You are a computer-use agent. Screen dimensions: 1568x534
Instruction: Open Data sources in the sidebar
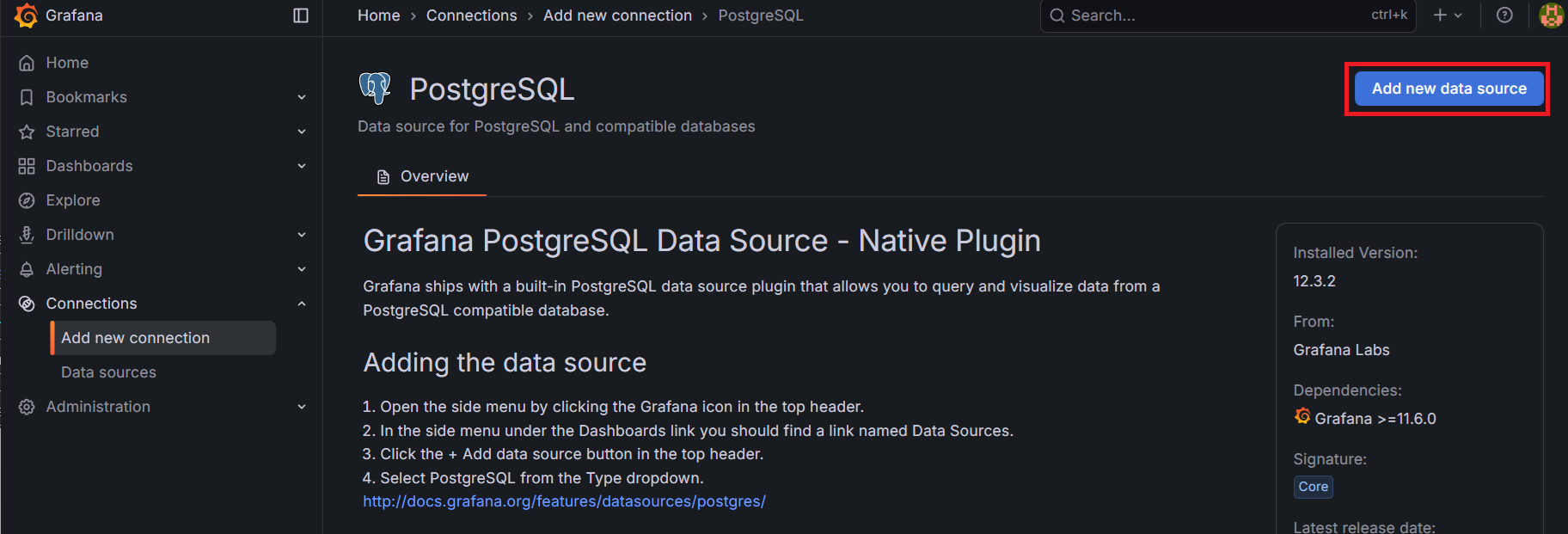coord(108,372)
